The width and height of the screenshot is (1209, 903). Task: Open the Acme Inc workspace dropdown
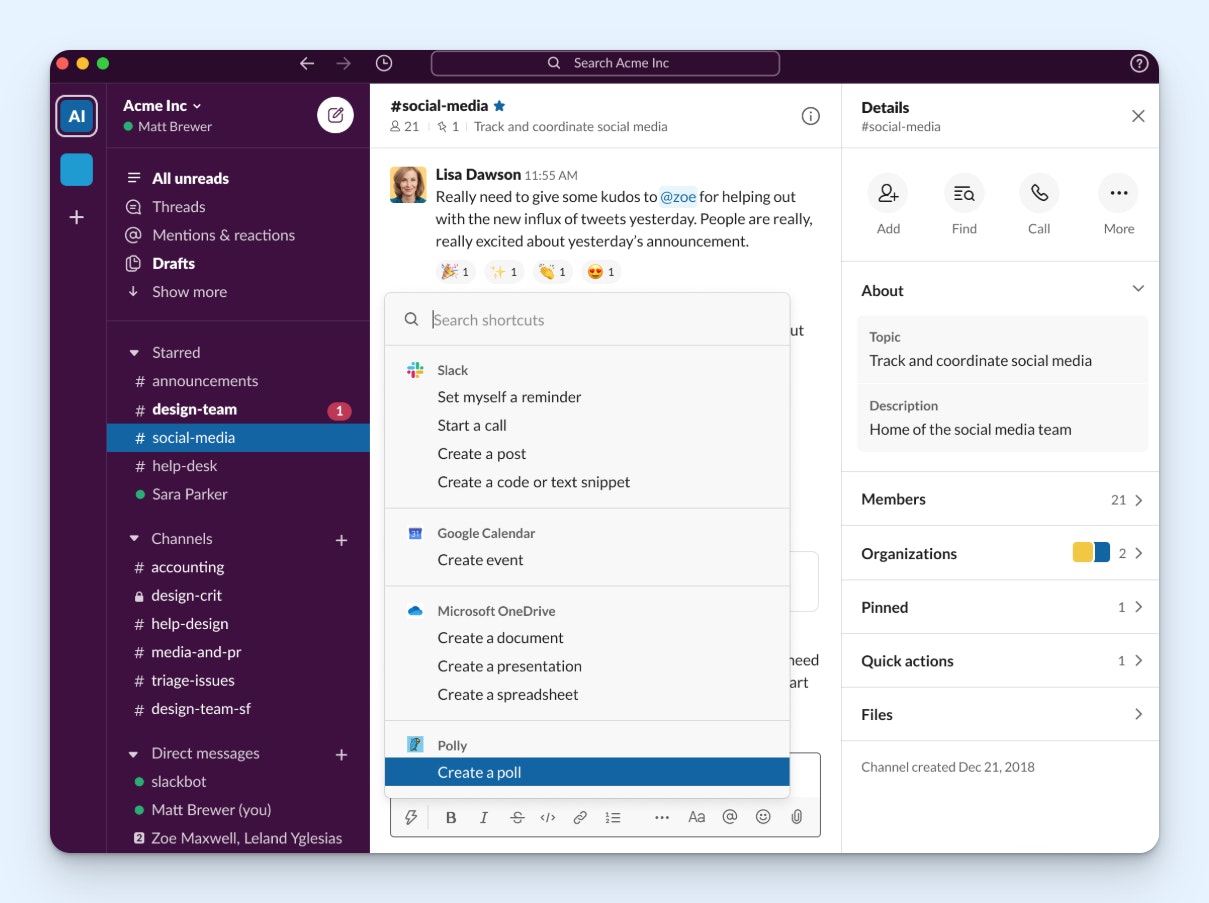pos(162,106)
